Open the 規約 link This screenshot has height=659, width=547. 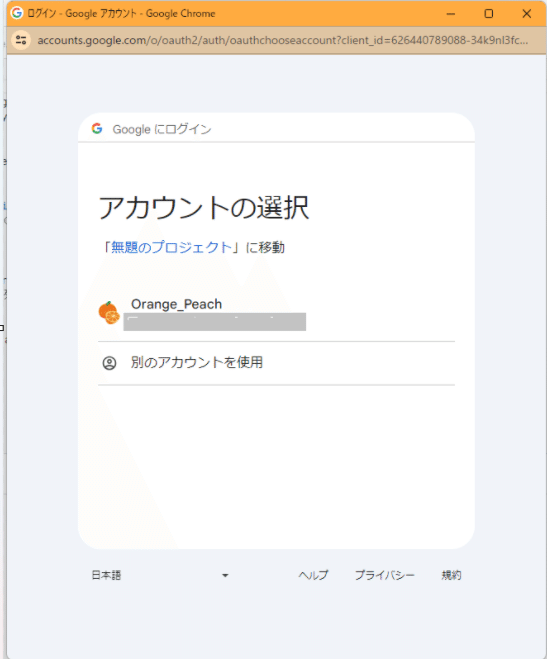pos(451,575)
